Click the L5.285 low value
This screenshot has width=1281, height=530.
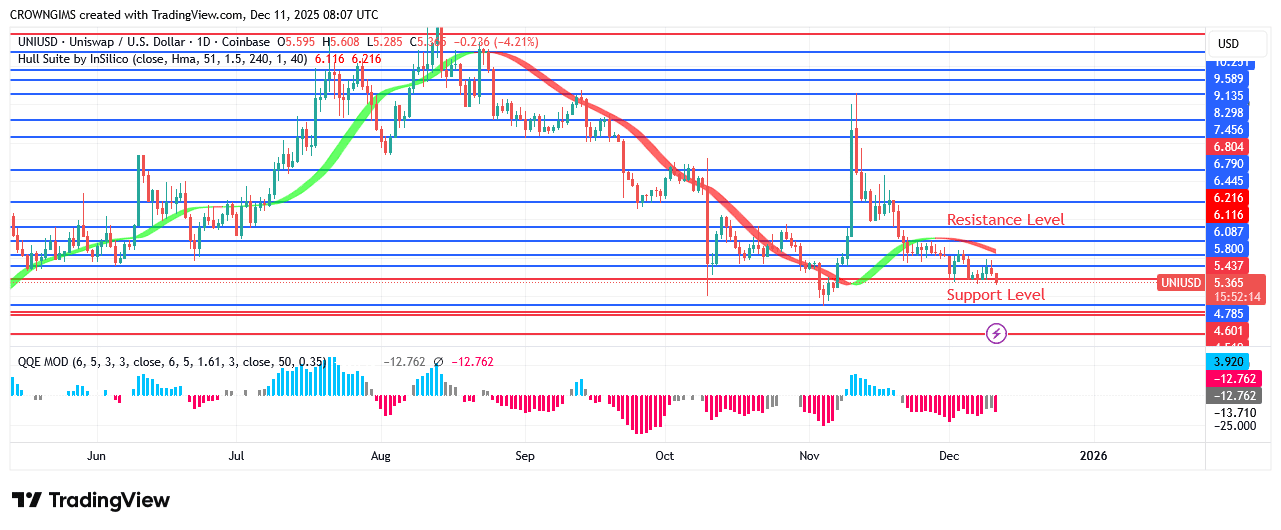387,42
